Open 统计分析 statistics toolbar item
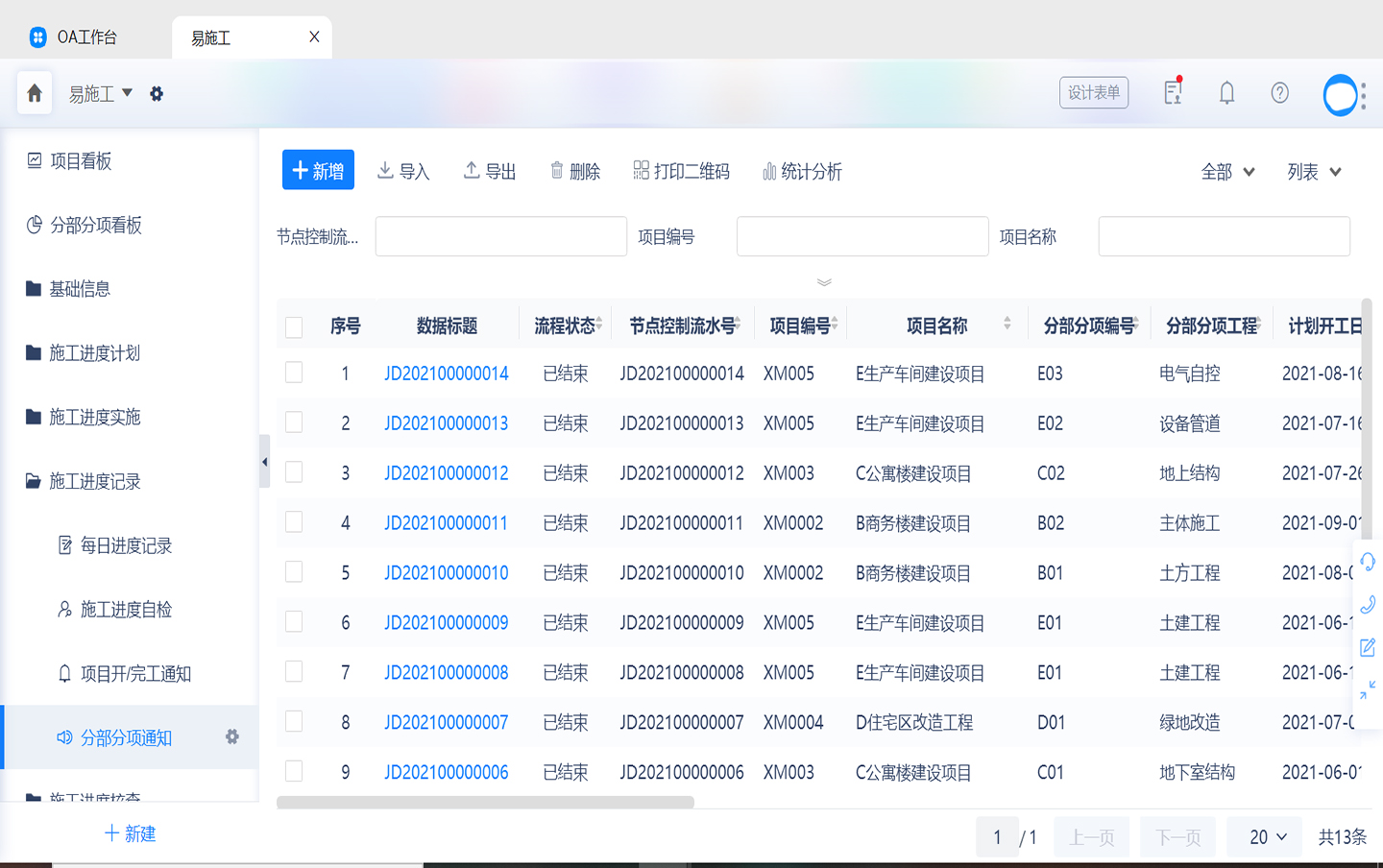 click(802, 171)
